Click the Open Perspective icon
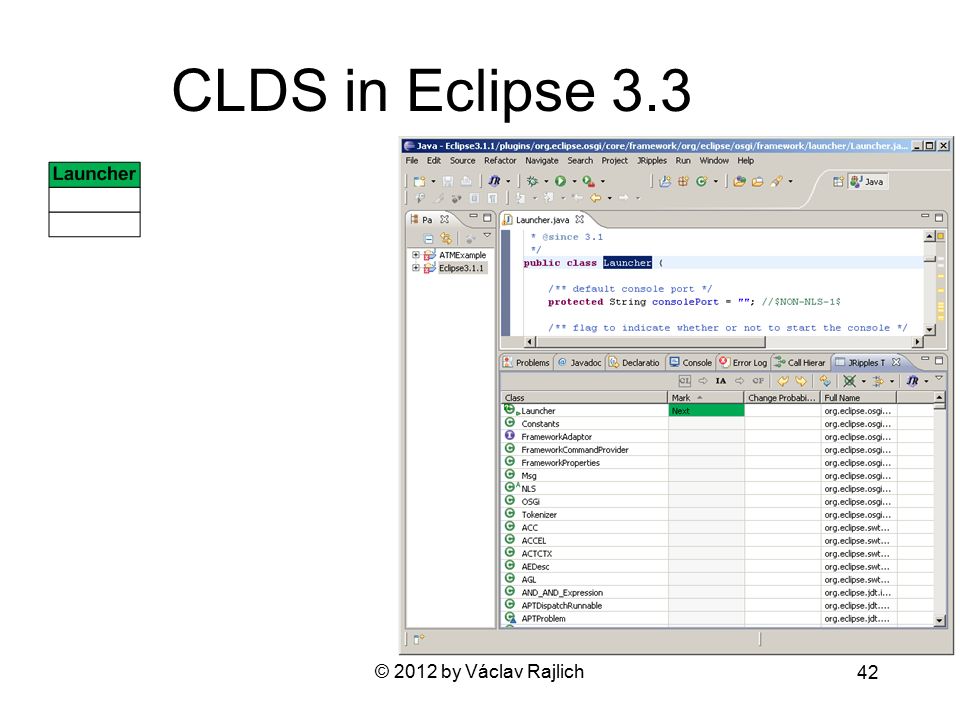The width and height of the screenshot is (960, 720). pyautogui.click(x=838, y=182)
